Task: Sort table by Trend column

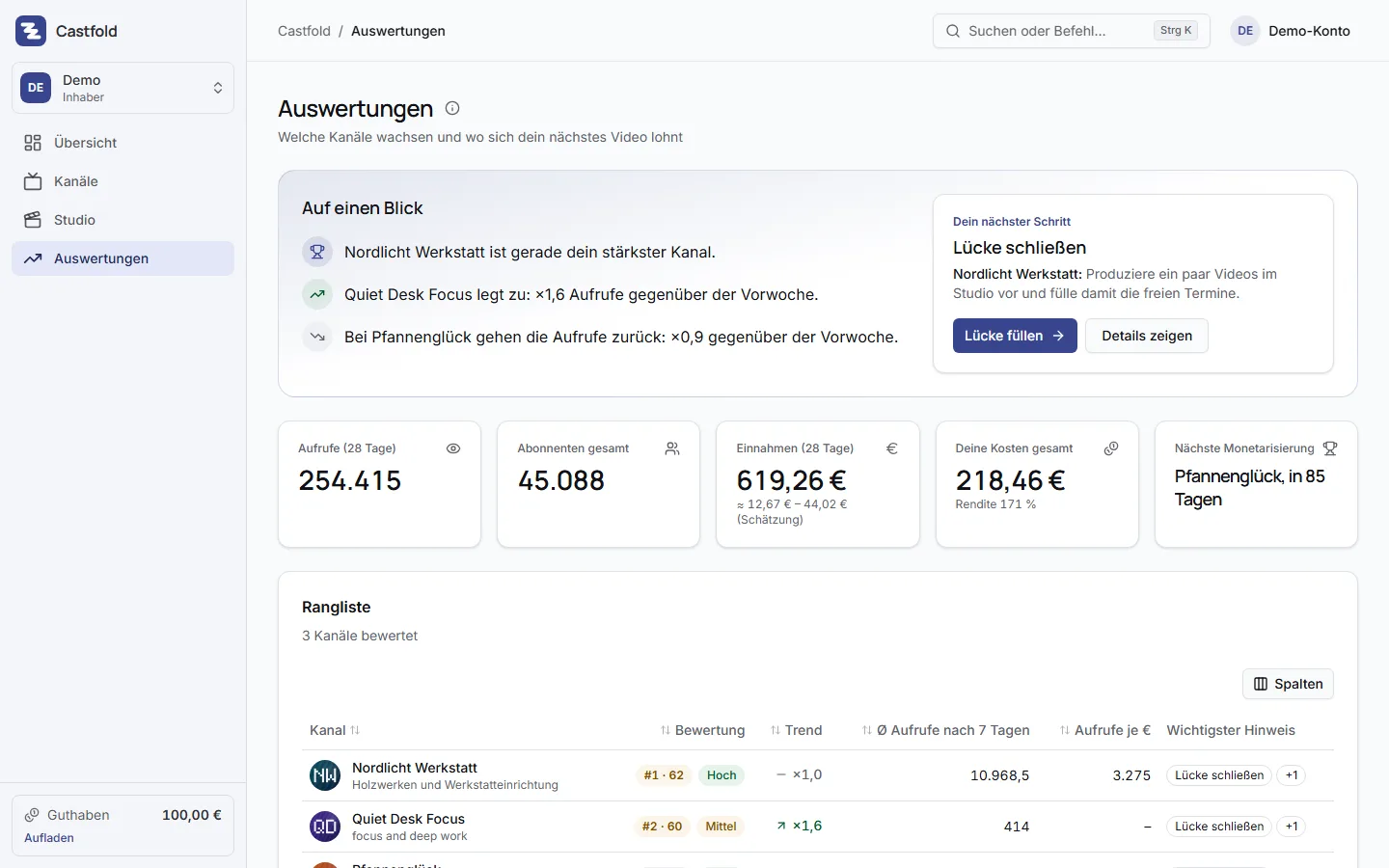Action: pos(796,730)
